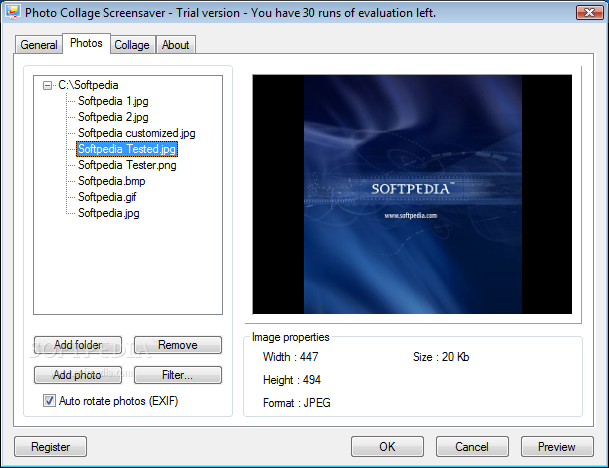The image size is (609, 468).
Task: Select the C:\Softpedia folder entry
Action: point(88,85)
